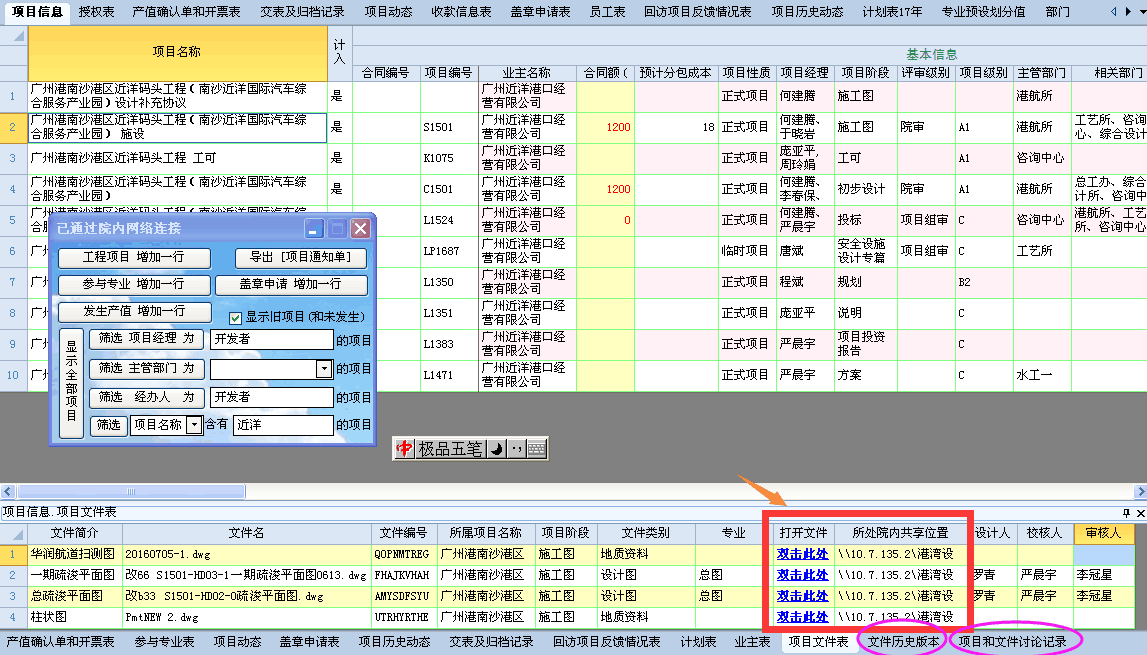Click 发生产值 增加一行 button
This screenshot has height=655, width=1147.
[134, 311]
